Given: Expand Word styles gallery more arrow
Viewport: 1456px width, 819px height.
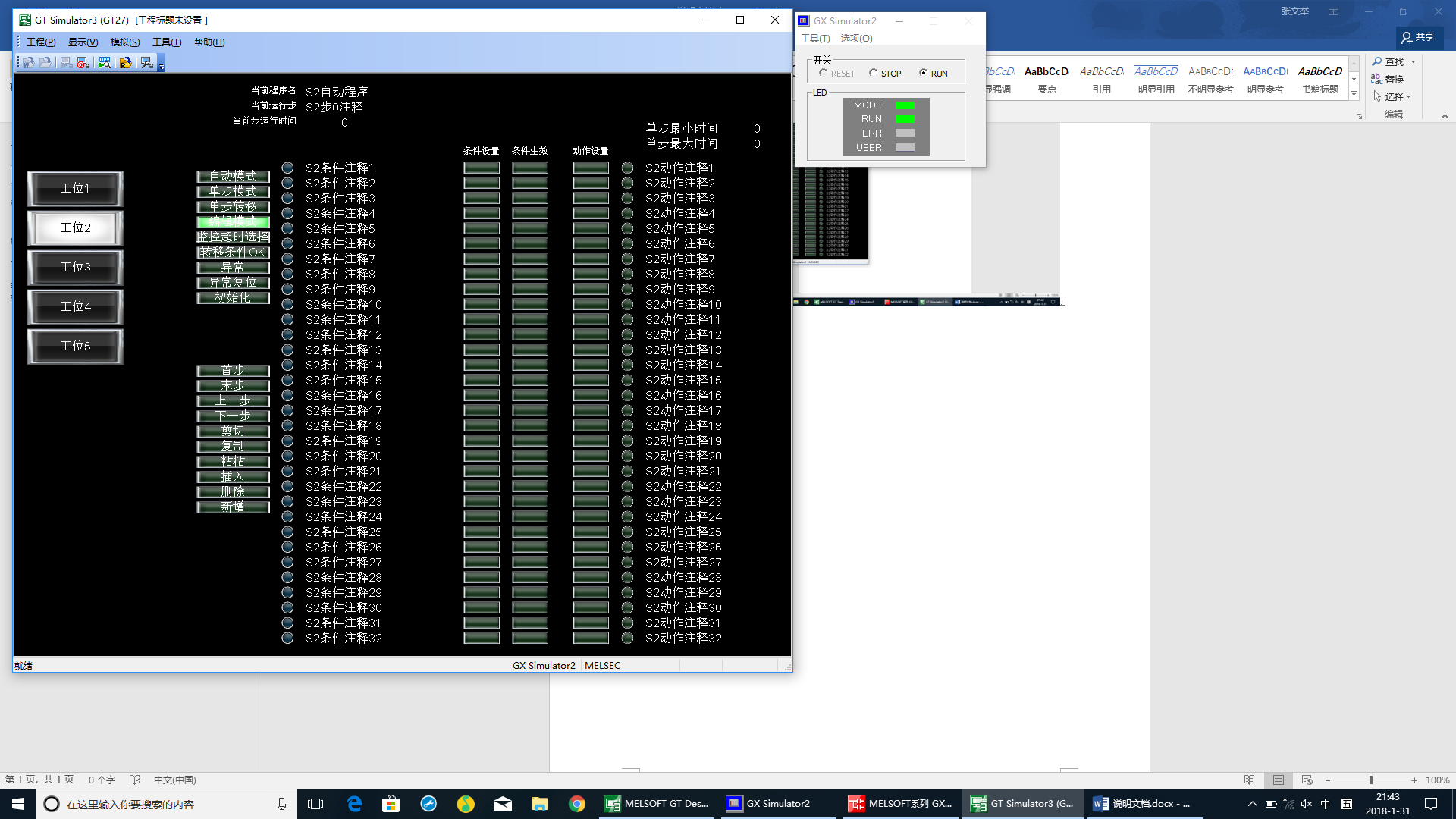Looking at the screenshot, I should (1354, 93).
